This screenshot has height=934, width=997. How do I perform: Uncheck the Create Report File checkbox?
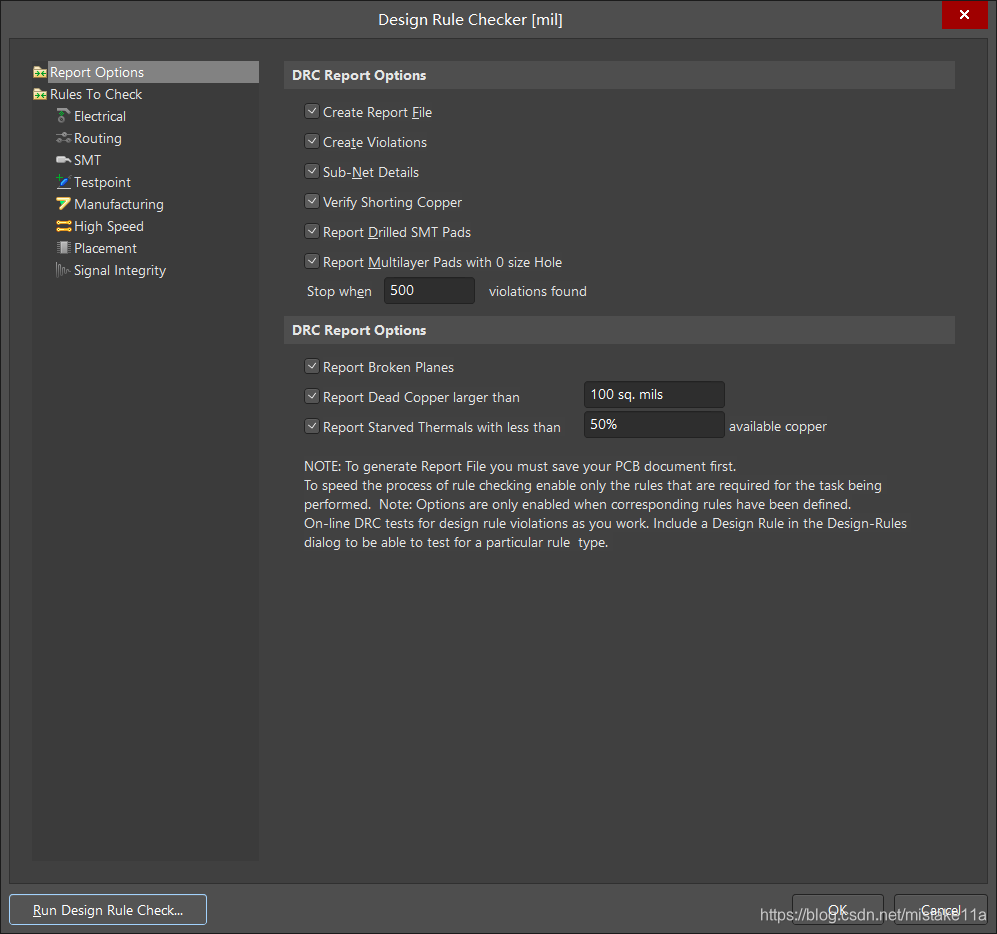pyautogui.click(x=312, y=112)
